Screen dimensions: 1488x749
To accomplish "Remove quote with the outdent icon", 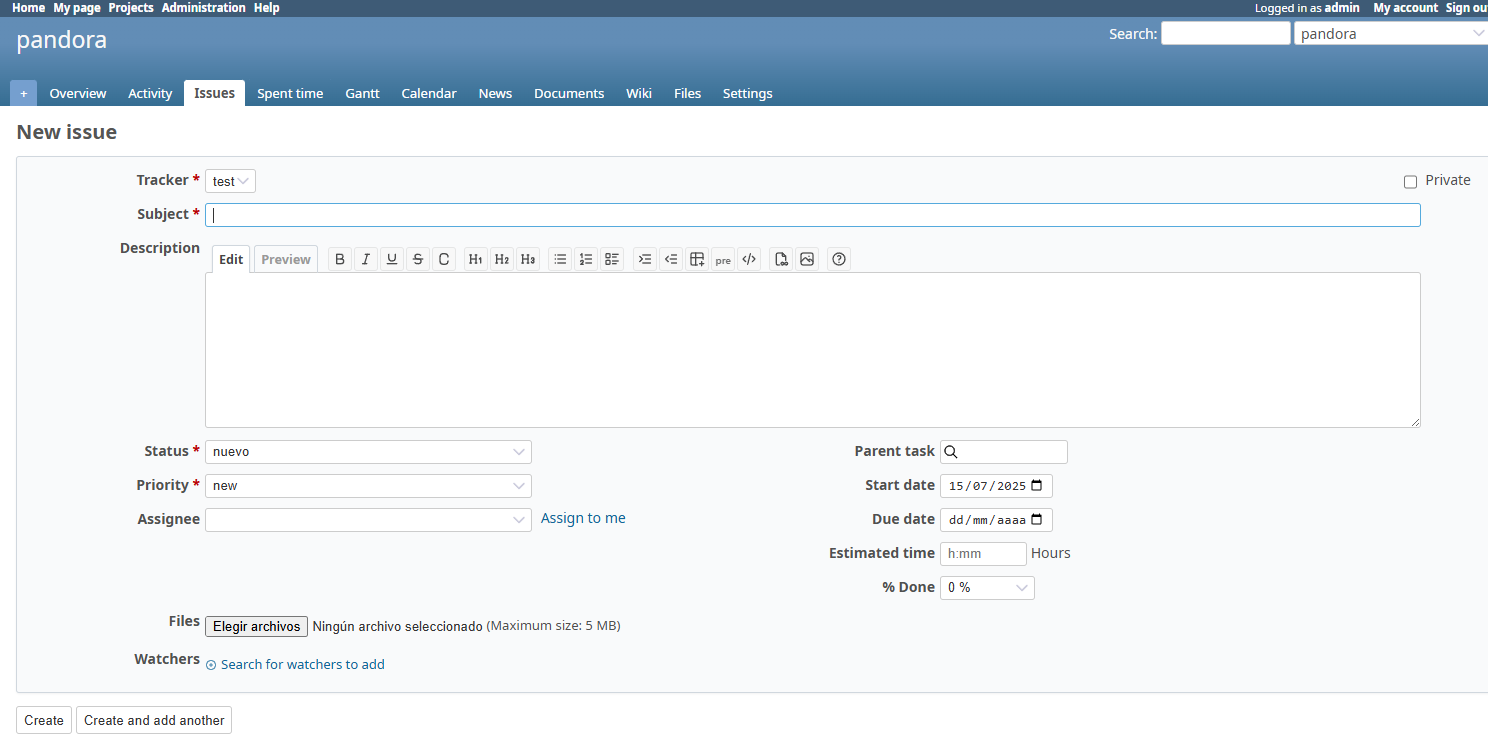I will point(671,259).
